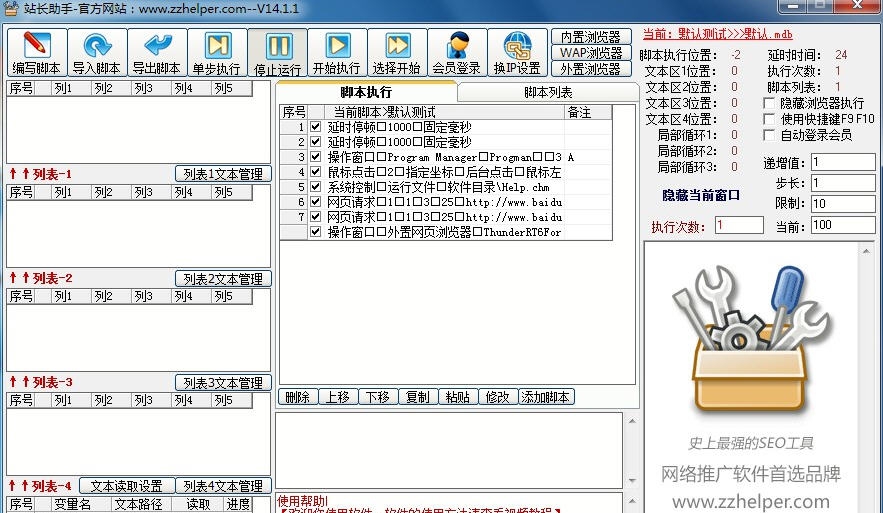The width and height of the screenshot is (883, 513).
Task: Click 变量名 column header in list 4
Action: [x=72, y=504]
